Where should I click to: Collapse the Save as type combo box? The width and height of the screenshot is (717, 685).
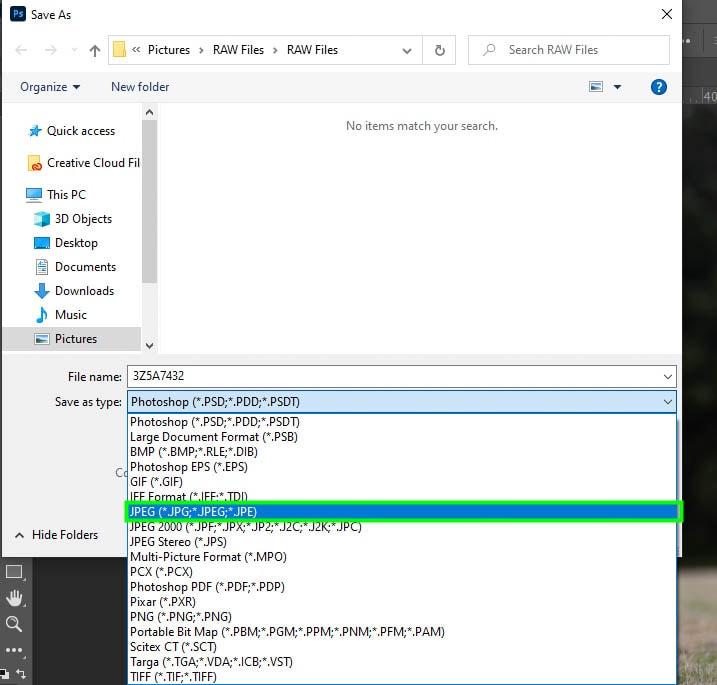point(668,402)
